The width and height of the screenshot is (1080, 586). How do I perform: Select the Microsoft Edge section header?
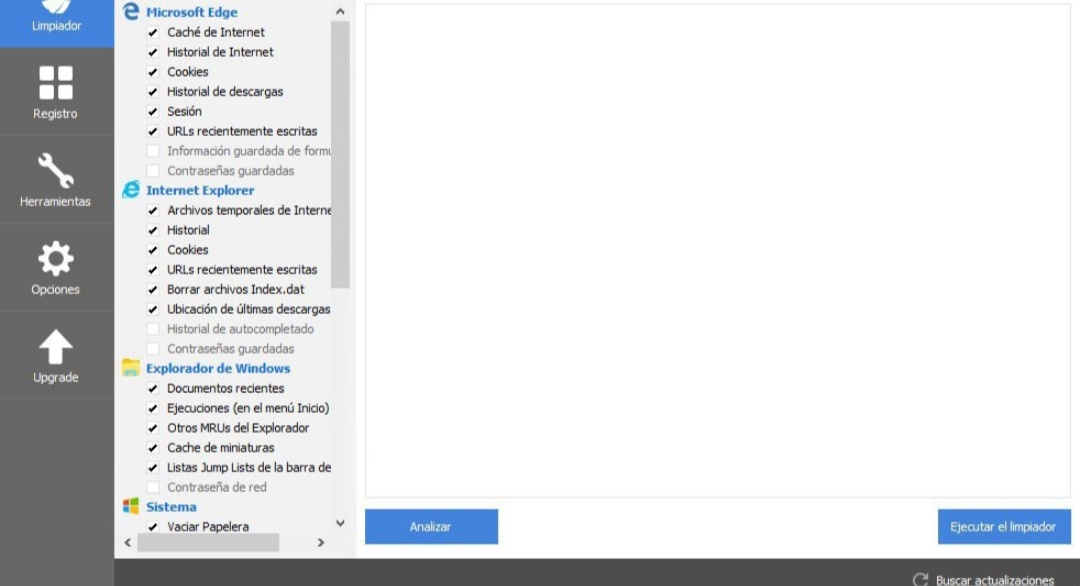[x=191, y=12]
